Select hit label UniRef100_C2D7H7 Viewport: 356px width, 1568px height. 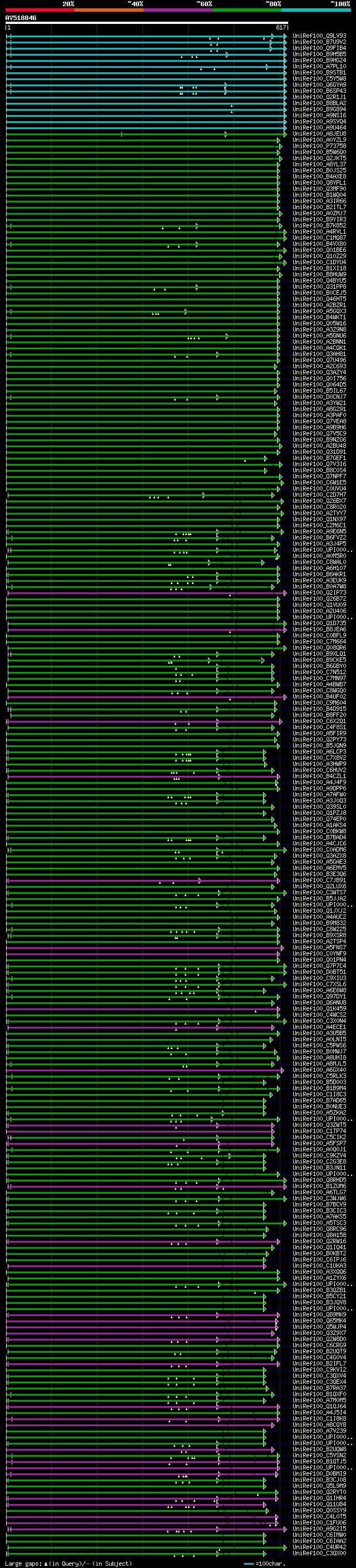319,495
